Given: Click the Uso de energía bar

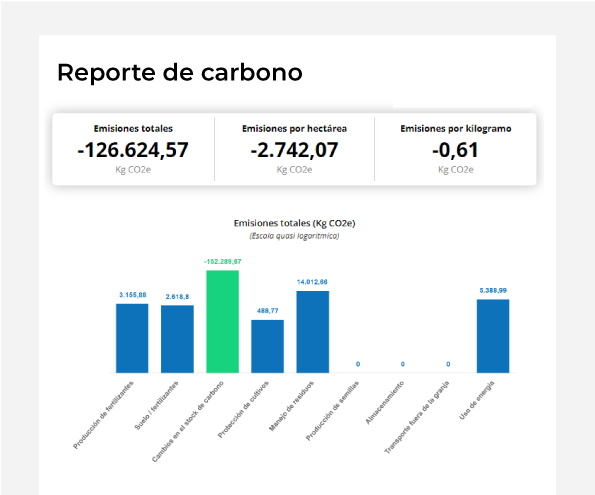Looking at the screenshot, I should click(x=493, y=336).
